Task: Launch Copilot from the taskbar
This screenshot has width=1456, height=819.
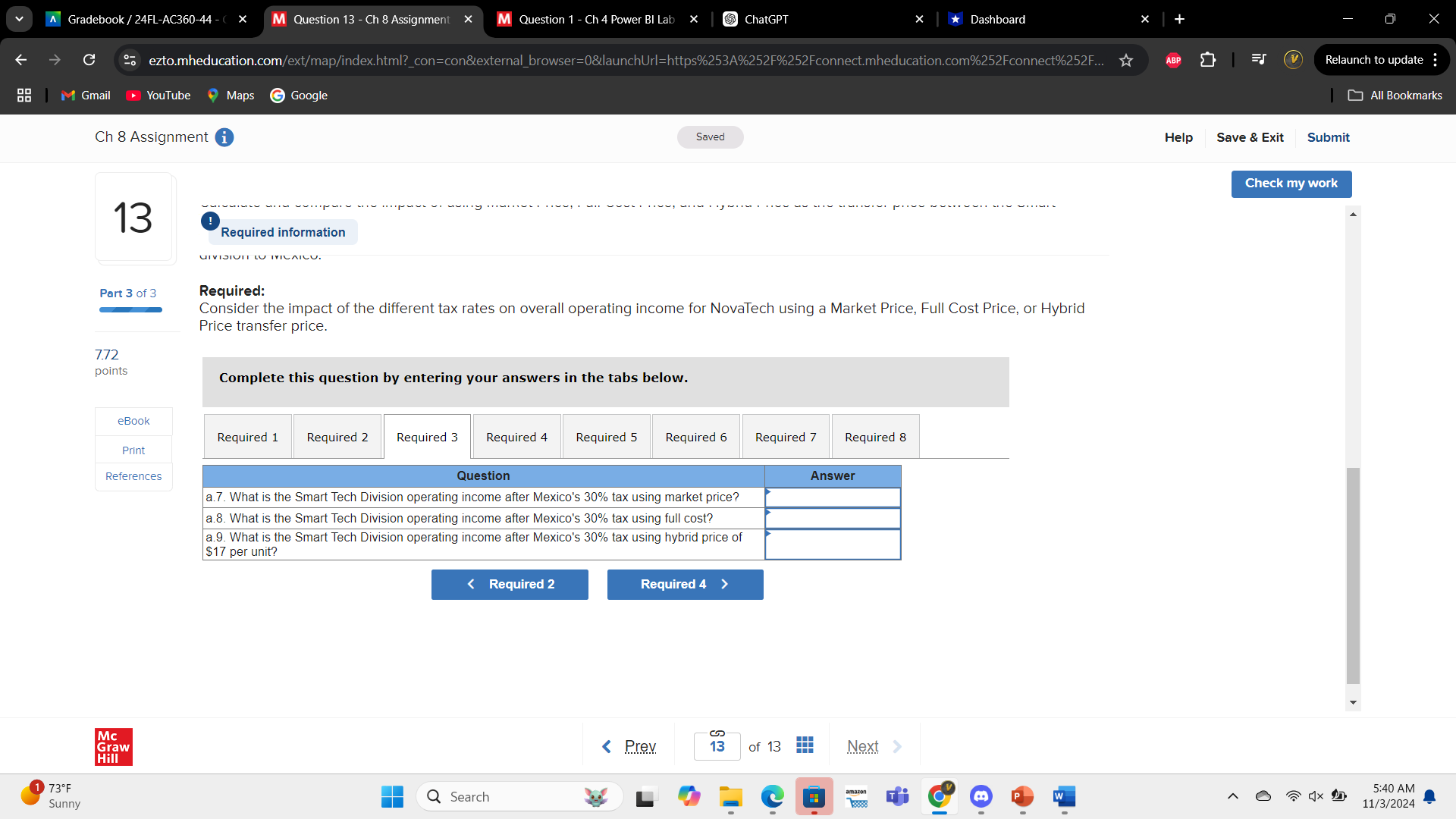Action: [x=689, y=797]
